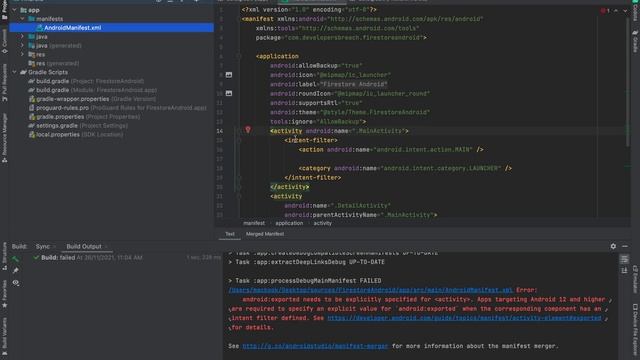Open the Pull Requests tool window

pos(4,83)
